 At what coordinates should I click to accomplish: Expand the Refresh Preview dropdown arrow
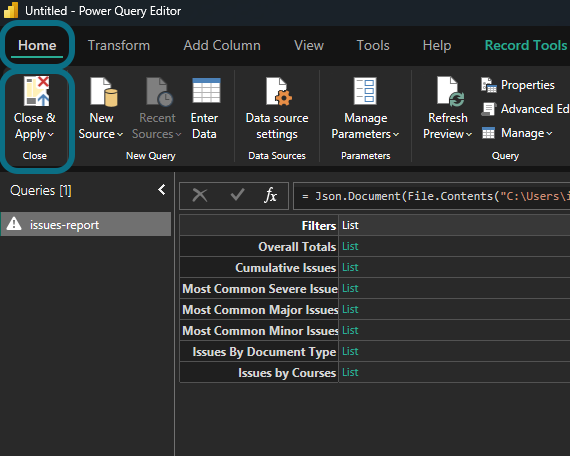469,135
